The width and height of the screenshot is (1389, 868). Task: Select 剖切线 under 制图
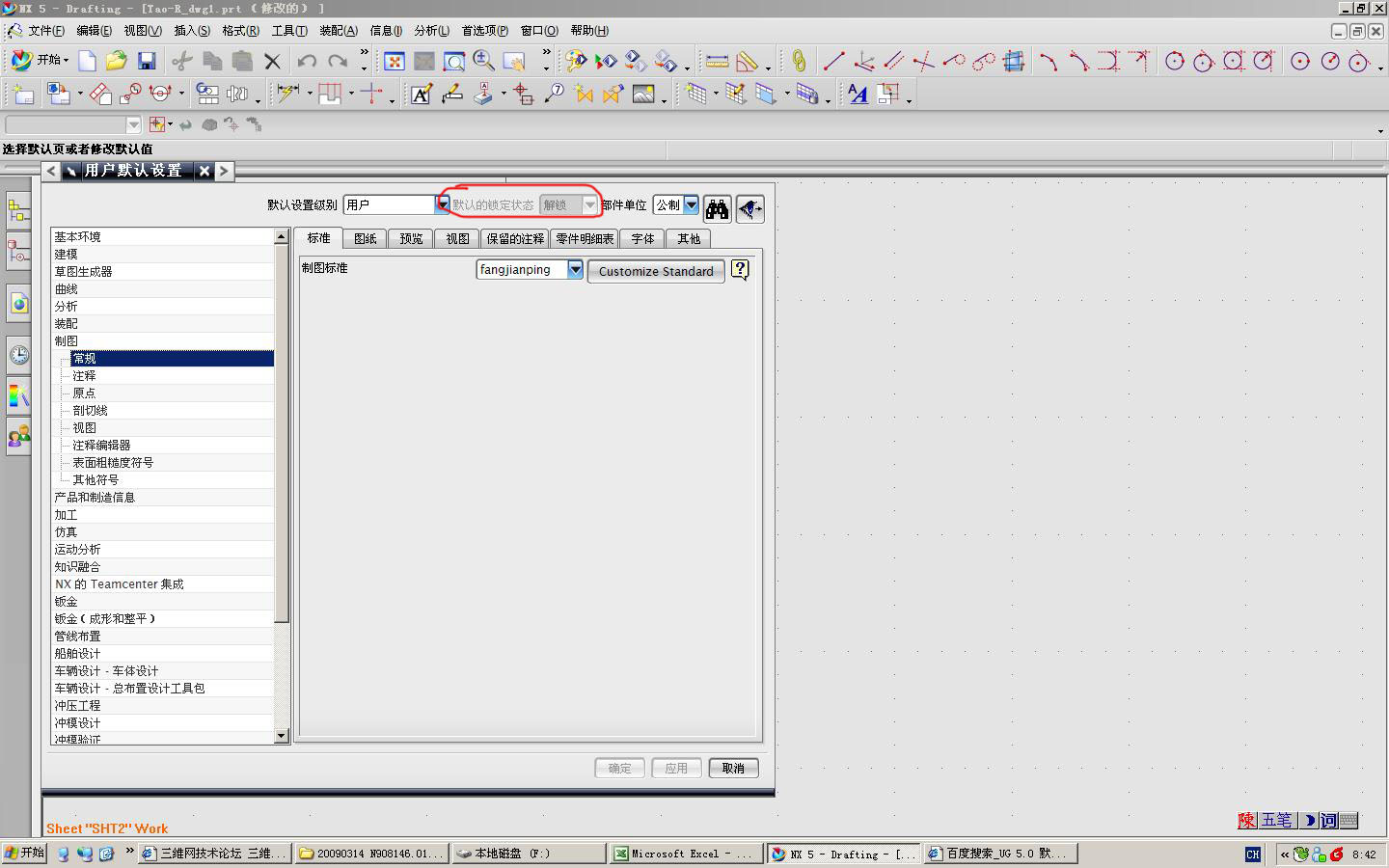click(x=90, y=410)
